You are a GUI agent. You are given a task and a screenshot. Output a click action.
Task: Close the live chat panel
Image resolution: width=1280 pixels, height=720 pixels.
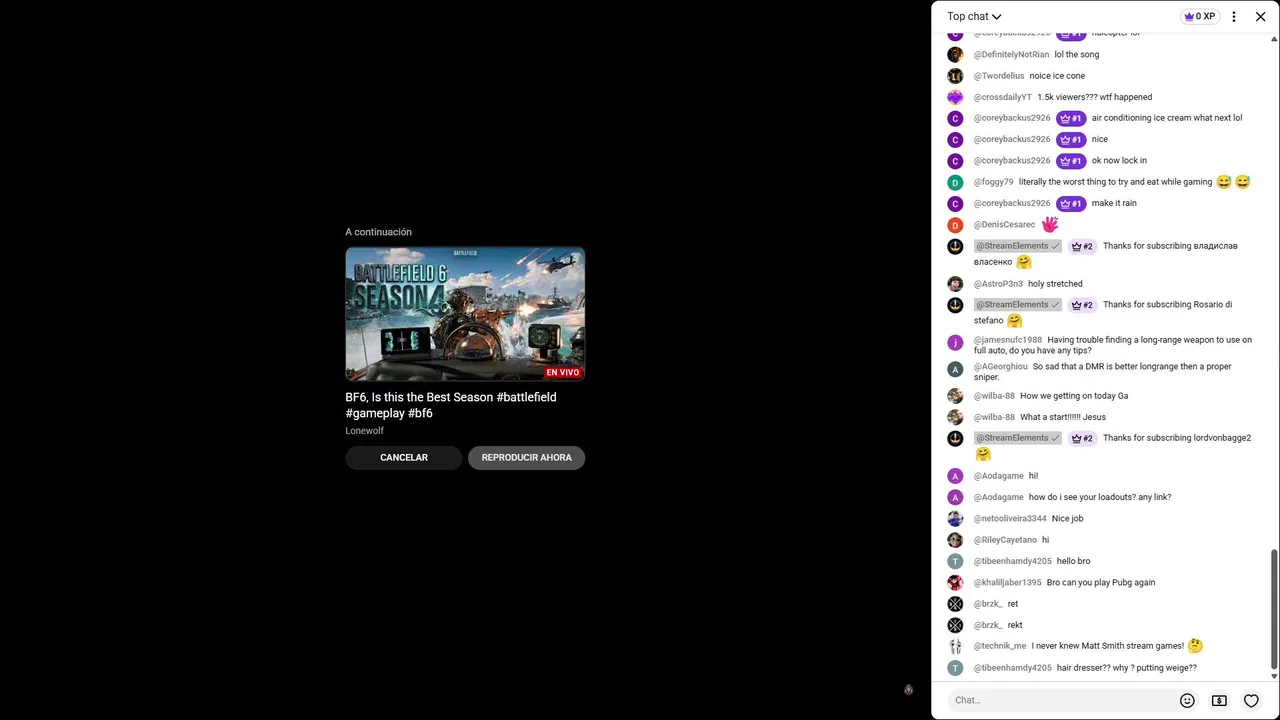coord(1261,17)
